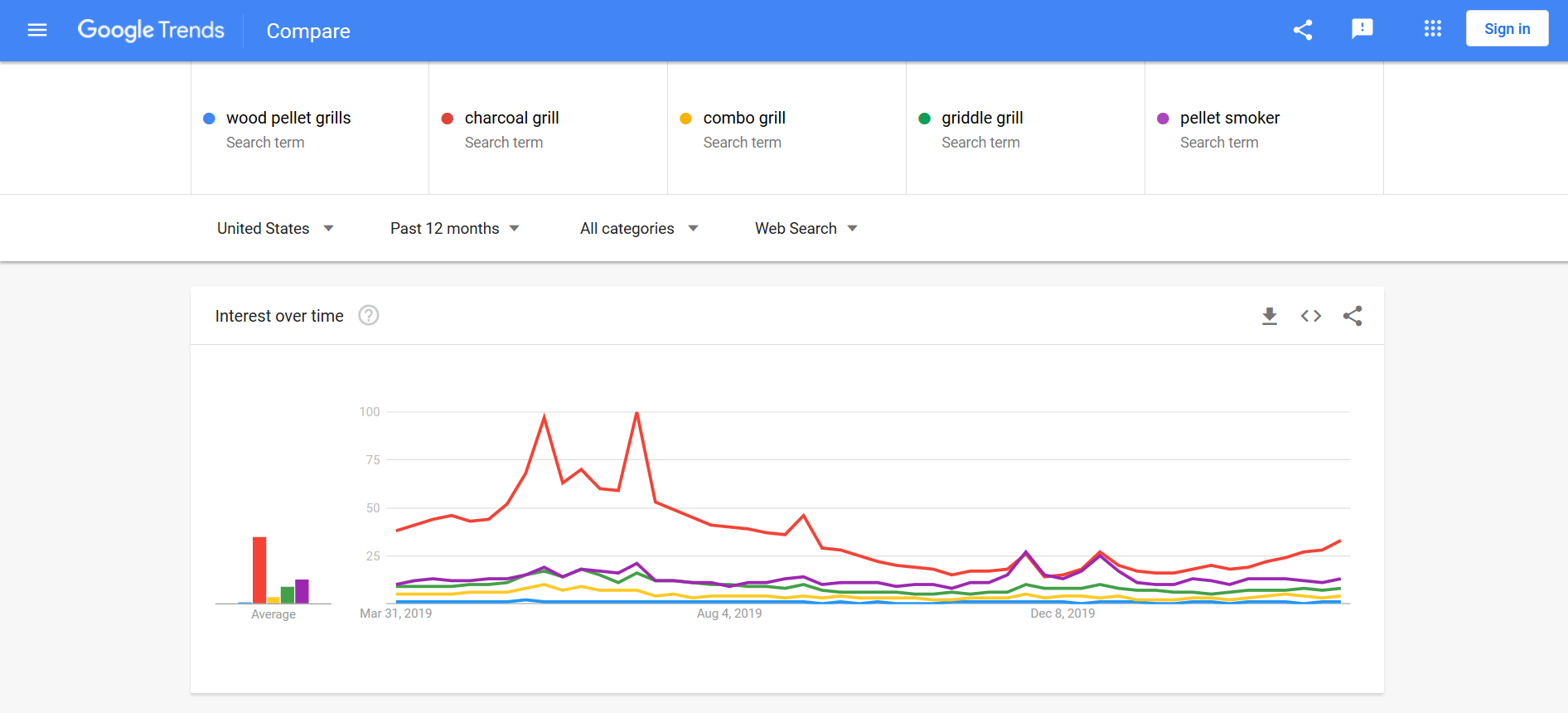Click the header share icon
1568x713 pixels.
(x=1303, y=31)
